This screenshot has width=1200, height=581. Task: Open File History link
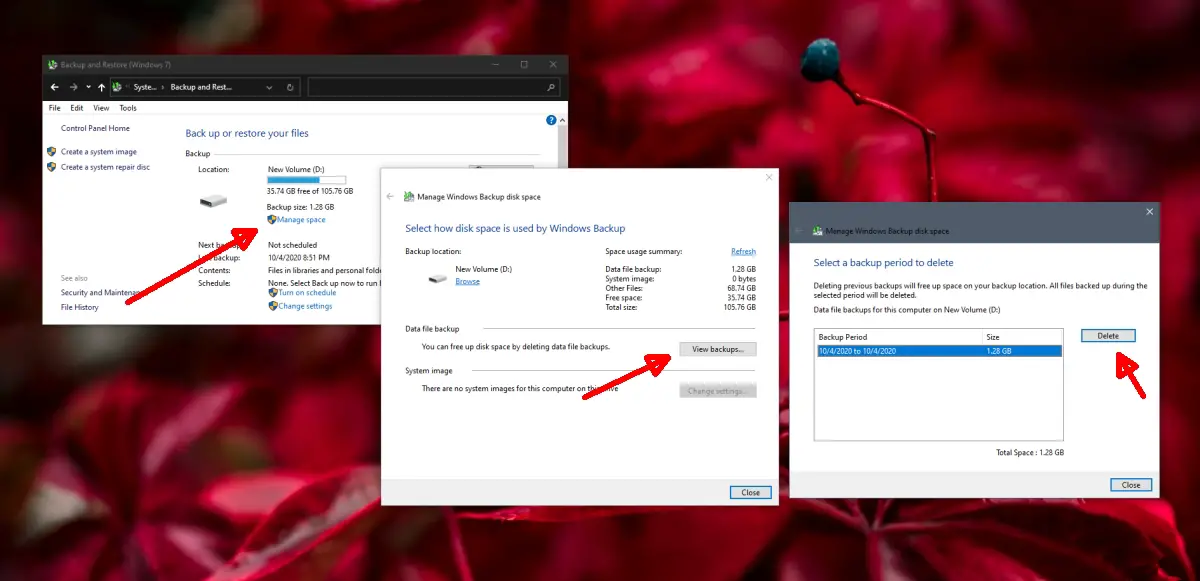80,307
